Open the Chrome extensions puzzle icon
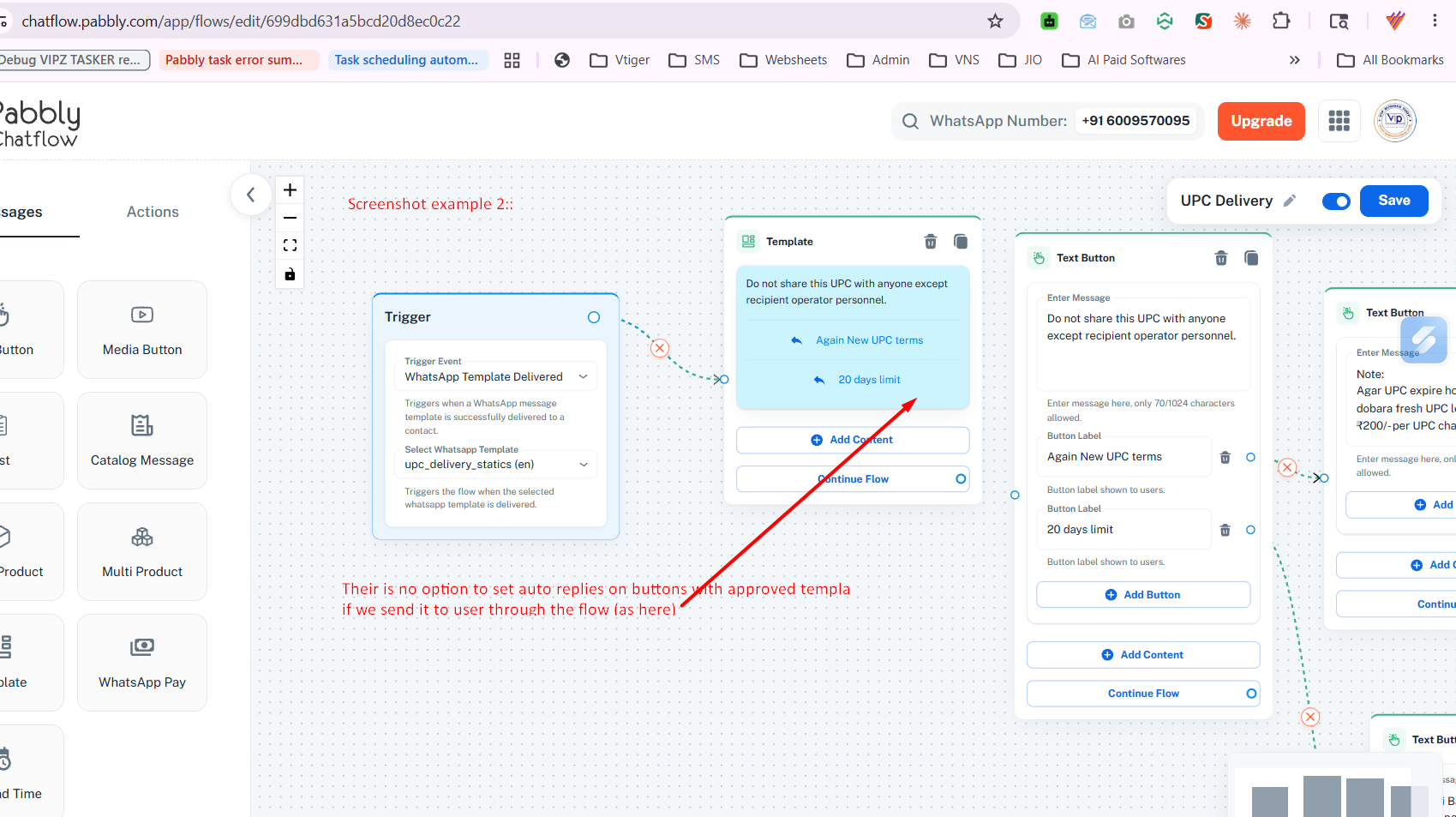 point(1281,21)
